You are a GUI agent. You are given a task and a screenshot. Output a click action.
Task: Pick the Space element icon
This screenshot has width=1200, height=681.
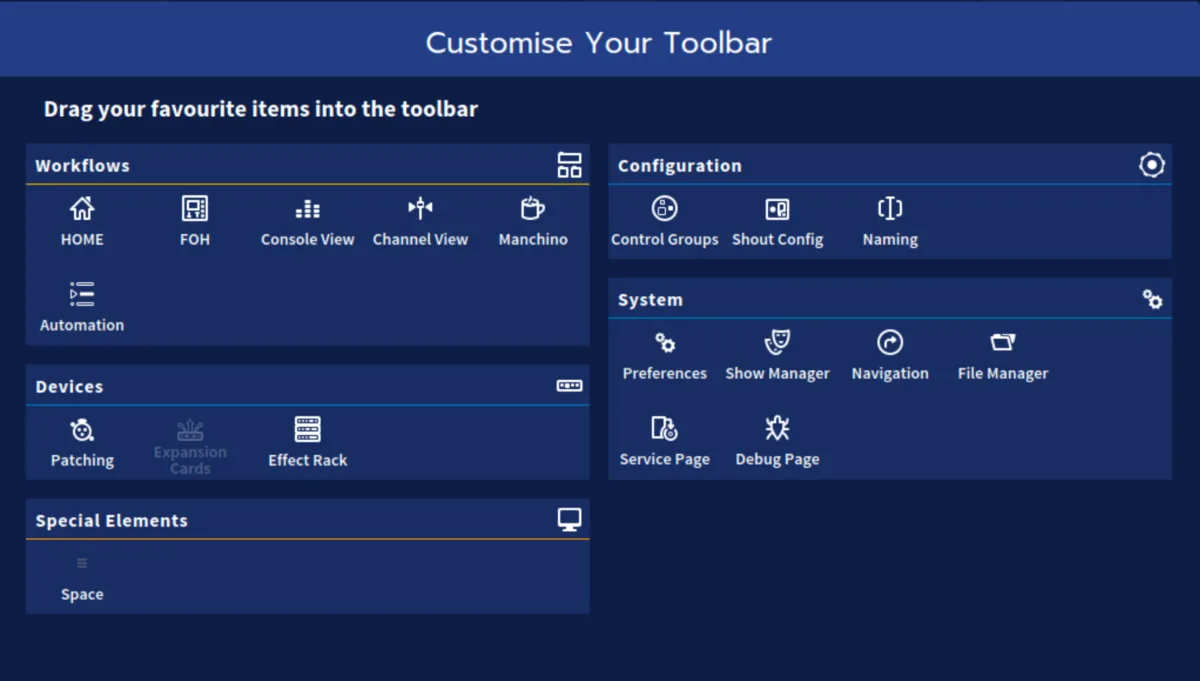point(82,563)
